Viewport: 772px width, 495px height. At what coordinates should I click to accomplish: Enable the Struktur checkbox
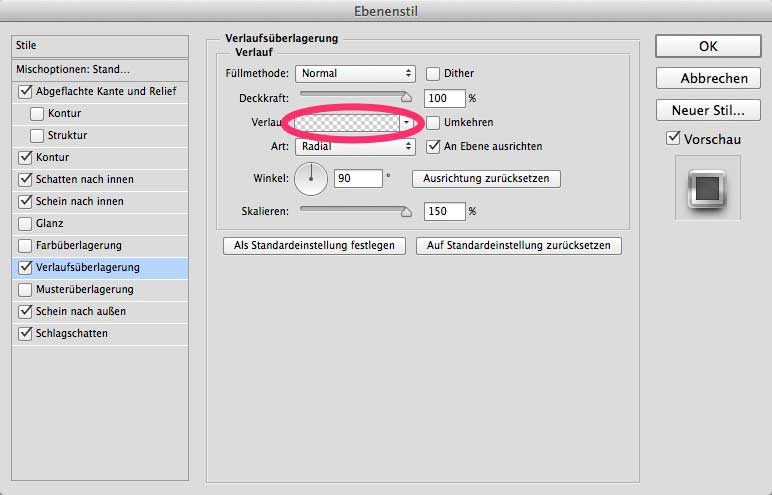coord(37,135)
